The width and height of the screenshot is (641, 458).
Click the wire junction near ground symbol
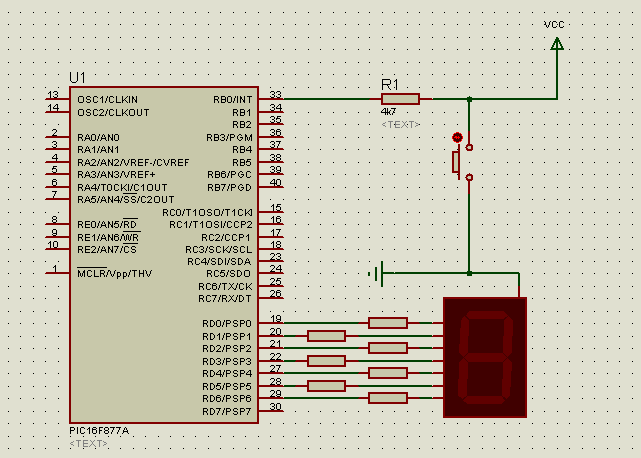(x=469, y=273)
